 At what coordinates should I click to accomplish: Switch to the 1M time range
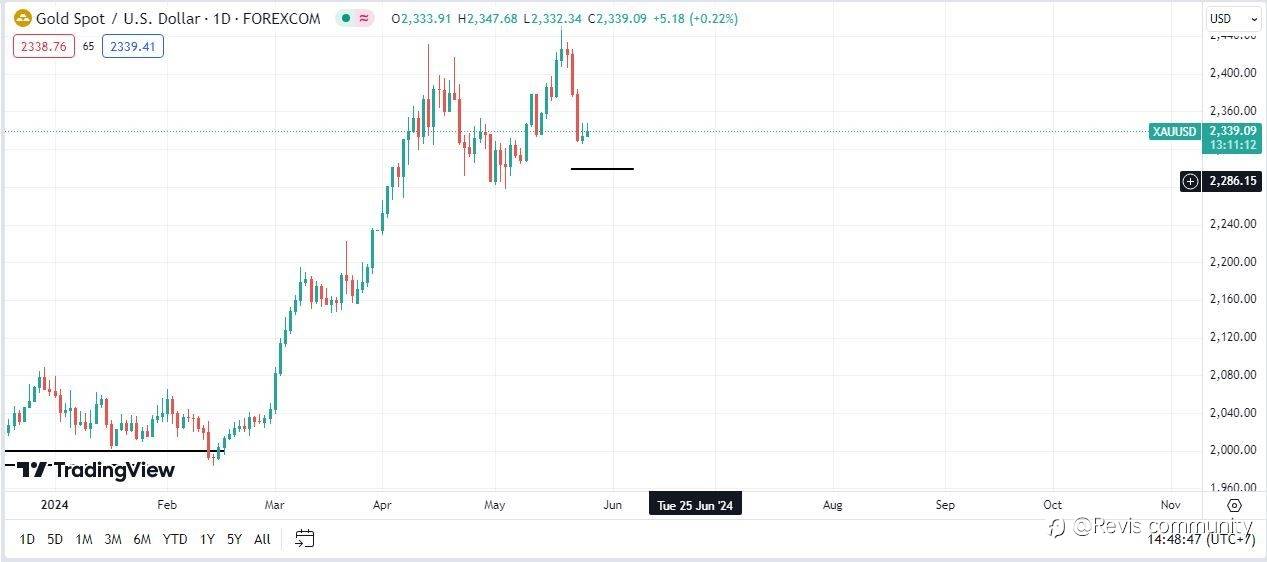(x=84, y=539)
